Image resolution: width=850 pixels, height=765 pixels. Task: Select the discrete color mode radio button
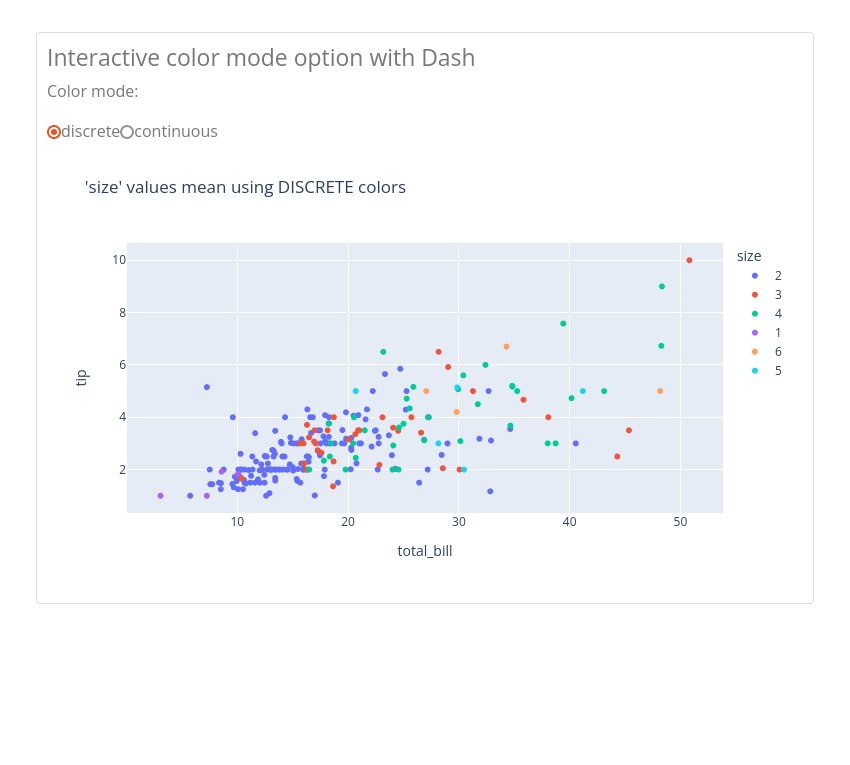(x=54, y=132)
